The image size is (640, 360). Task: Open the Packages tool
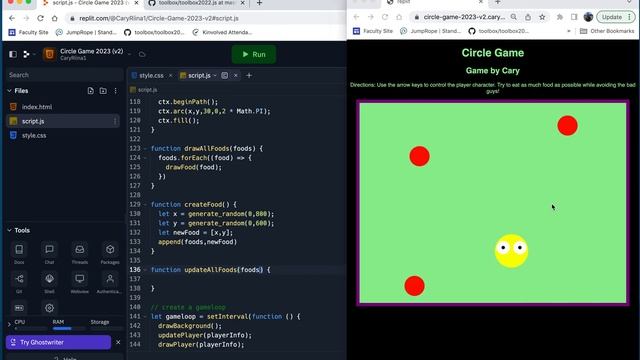pos(110,253)
